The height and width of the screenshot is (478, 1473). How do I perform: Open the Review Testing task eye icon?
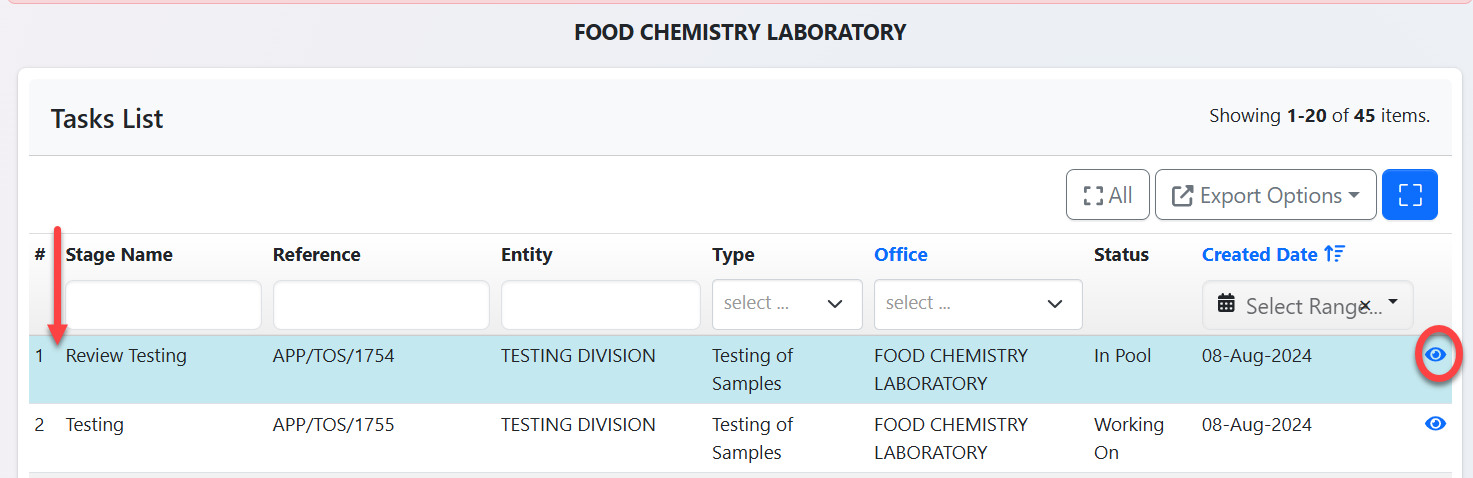pos(1435,355)
